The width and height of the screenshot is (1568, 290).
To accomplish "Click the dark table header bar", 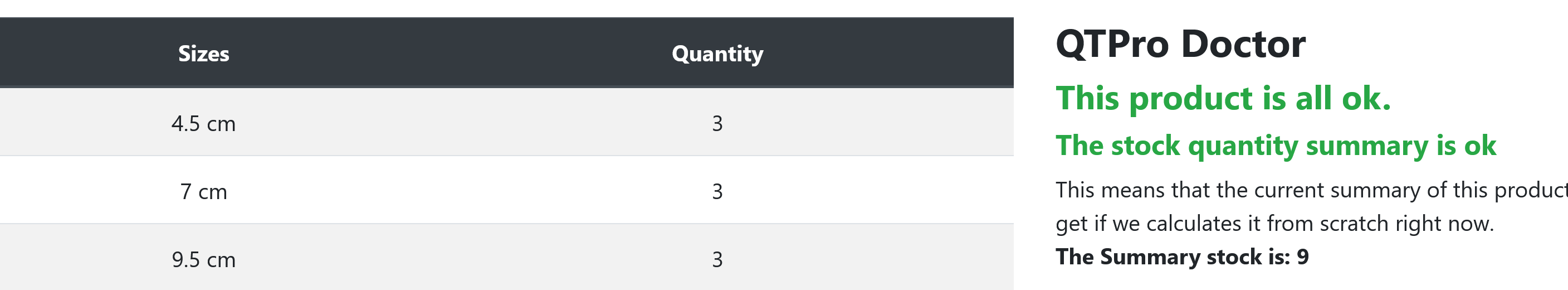I will pyautogui.click(x=506, y=53).
